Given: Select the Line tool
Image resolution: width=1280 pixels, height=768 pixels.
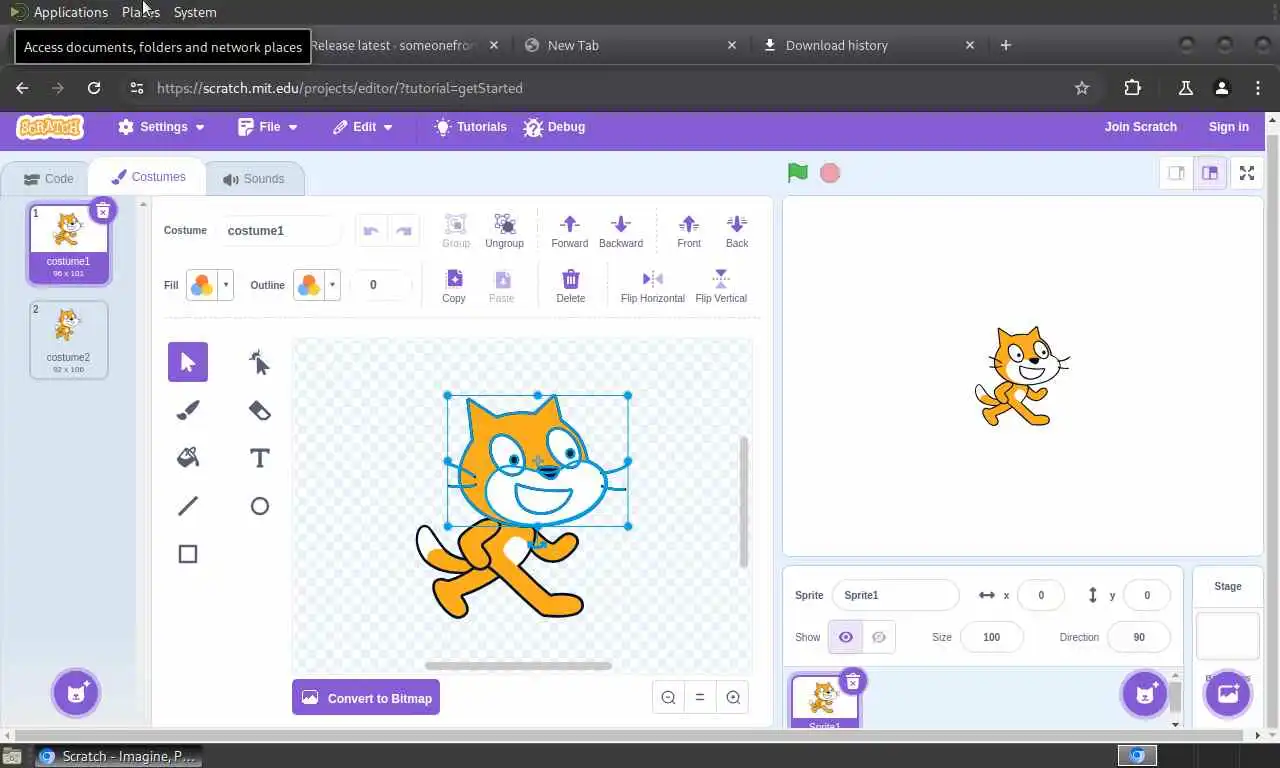Looking at the screenshot, I should pos(188,506).
